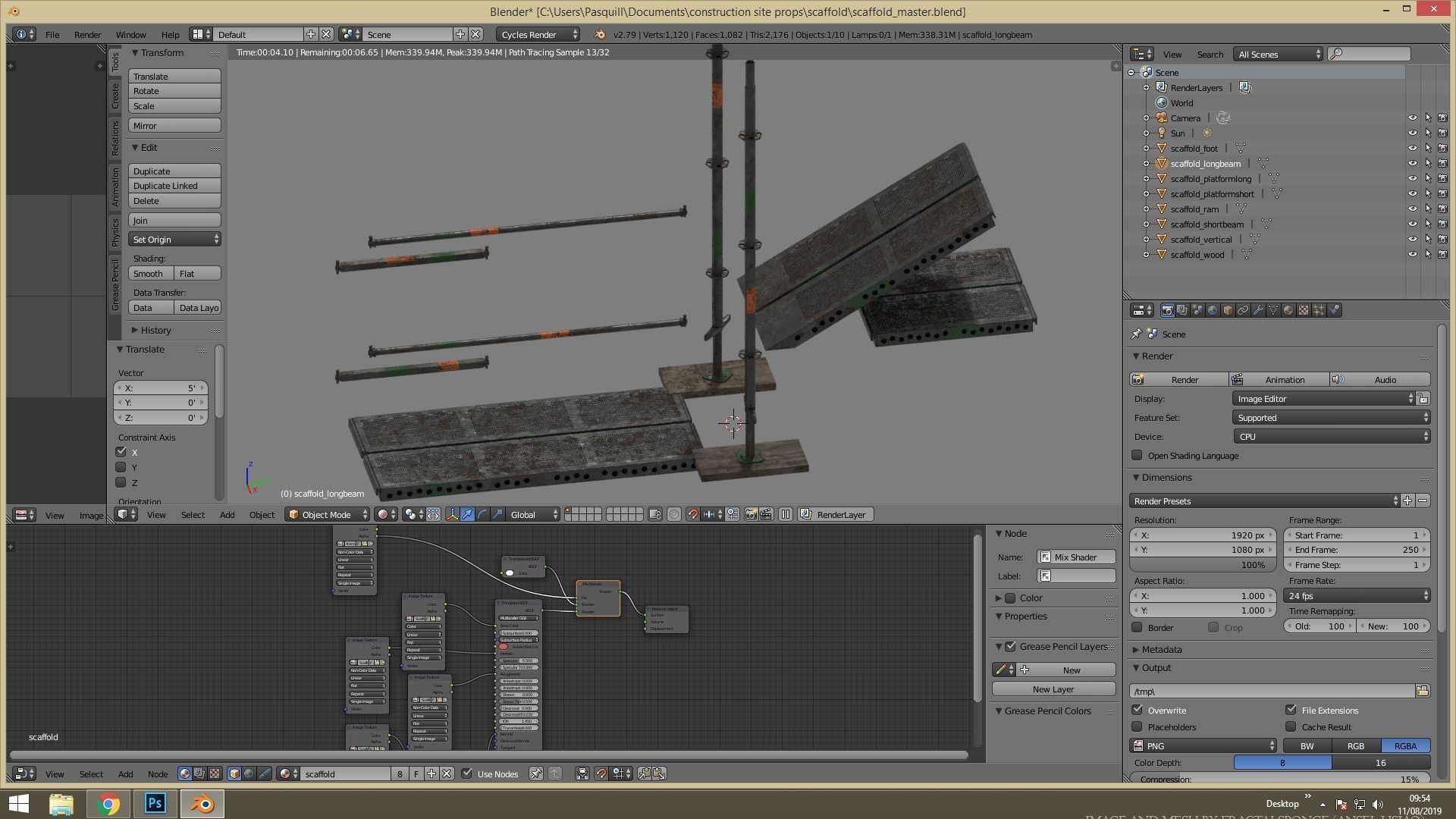Click the Duplicate Linked button

(174, 186)
